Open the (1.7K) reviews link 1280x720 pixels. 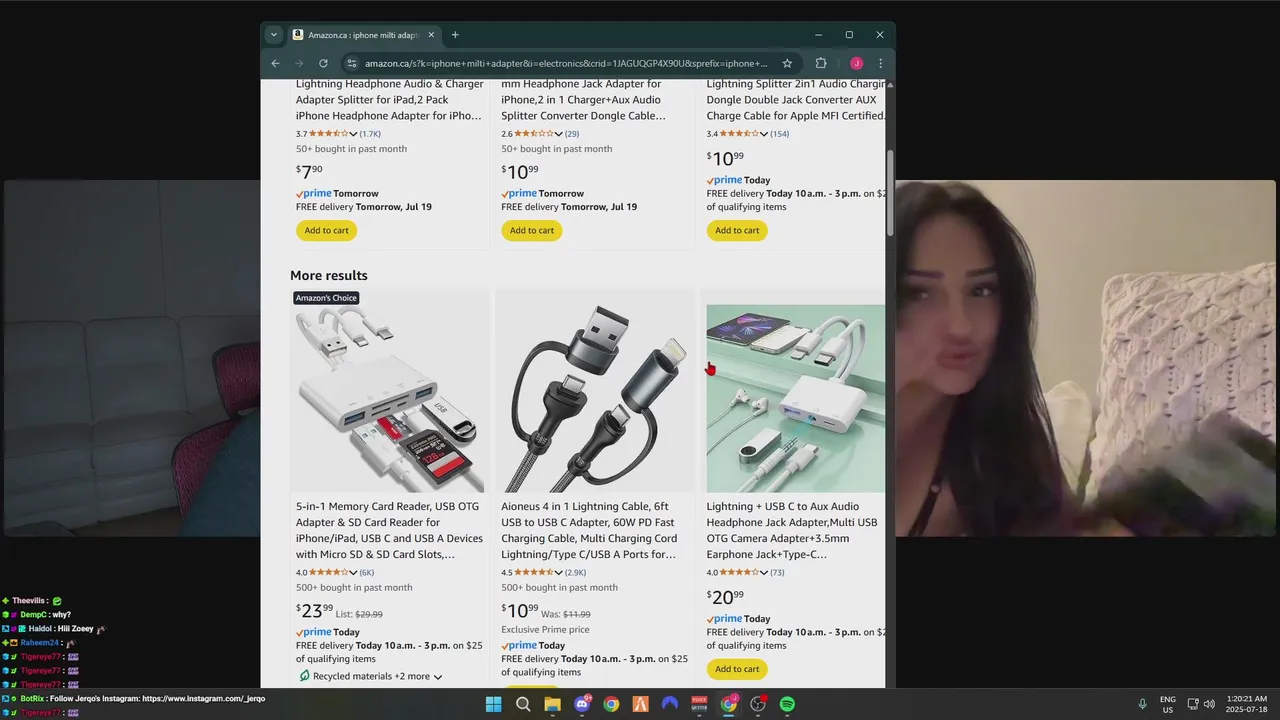point(370,134)
